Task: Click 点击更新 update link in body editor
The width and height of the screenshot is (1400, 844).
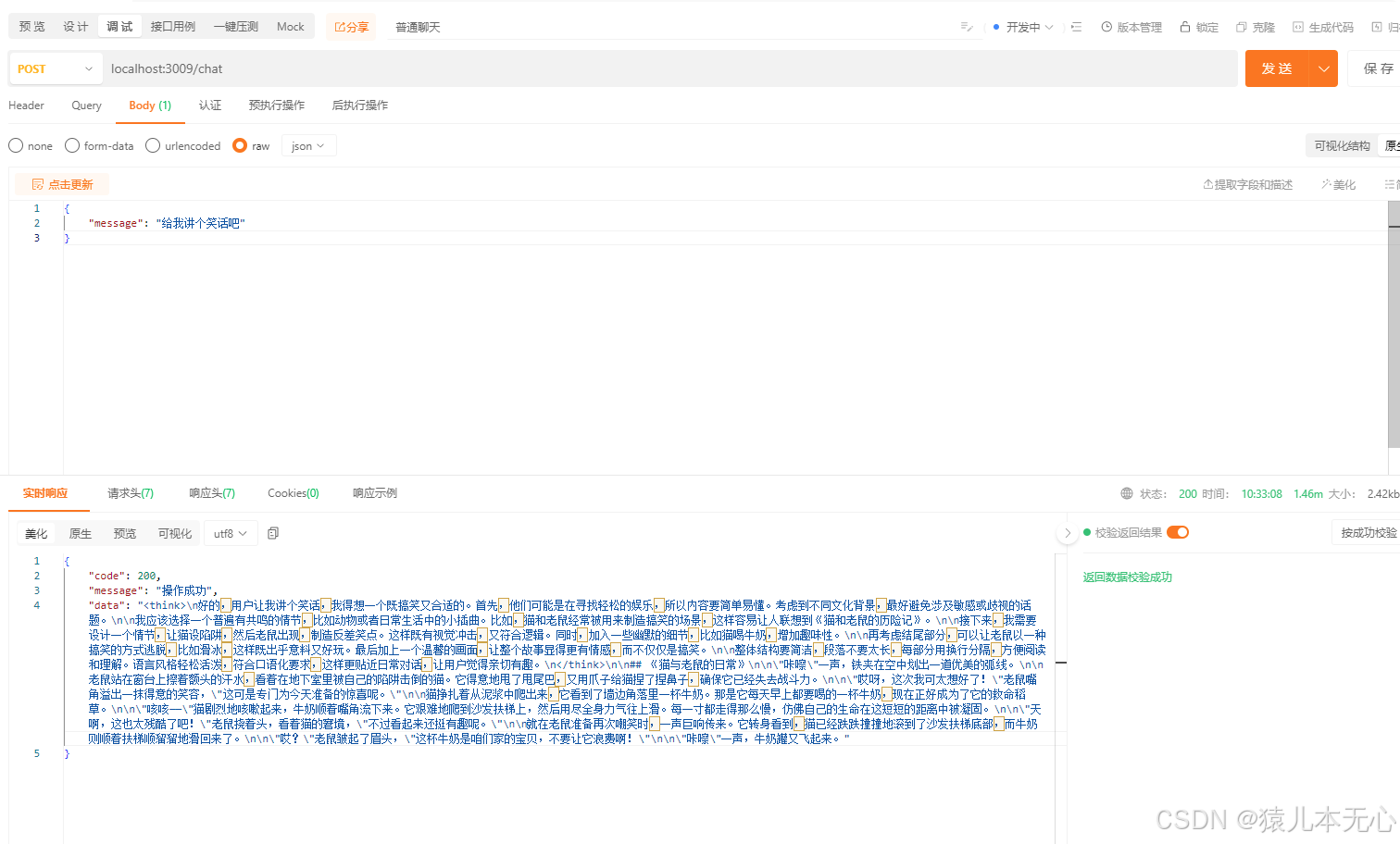Action: click(62, 184)
